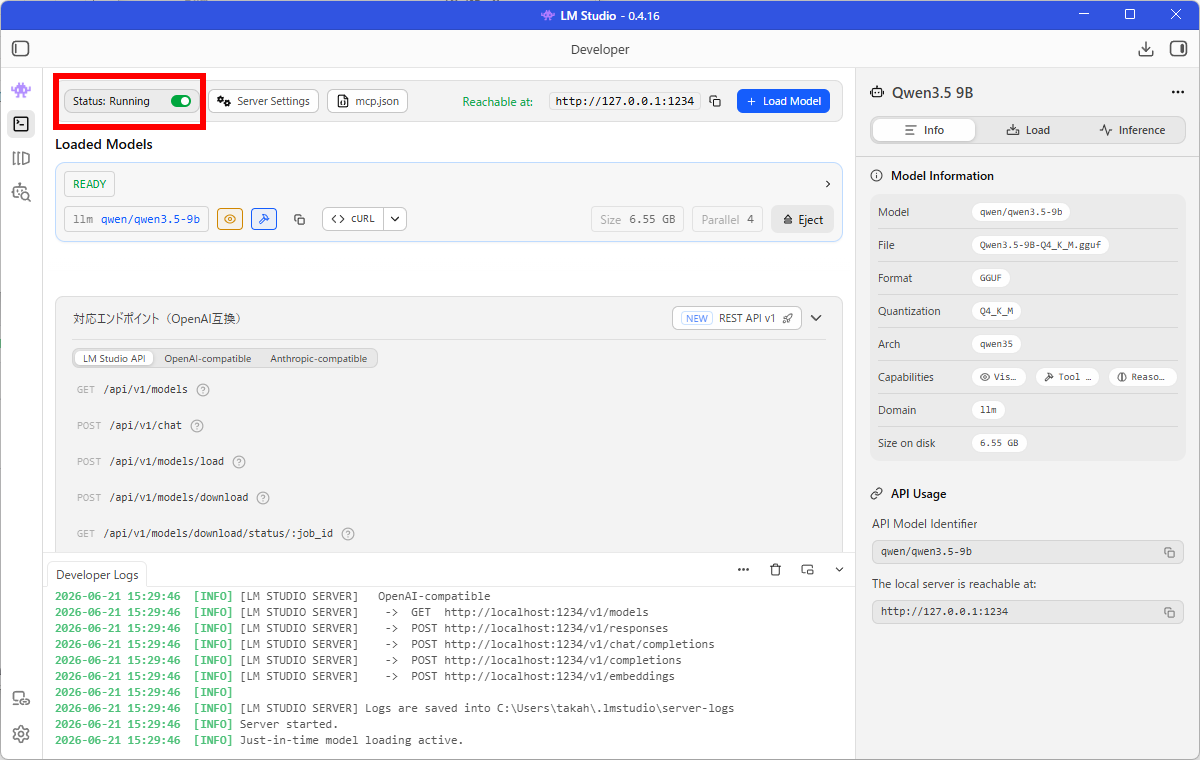Click the help icon next to /api/v1/models/load
The height and width of the screenshot is (760, 1200).
click(x=239, y=462)
